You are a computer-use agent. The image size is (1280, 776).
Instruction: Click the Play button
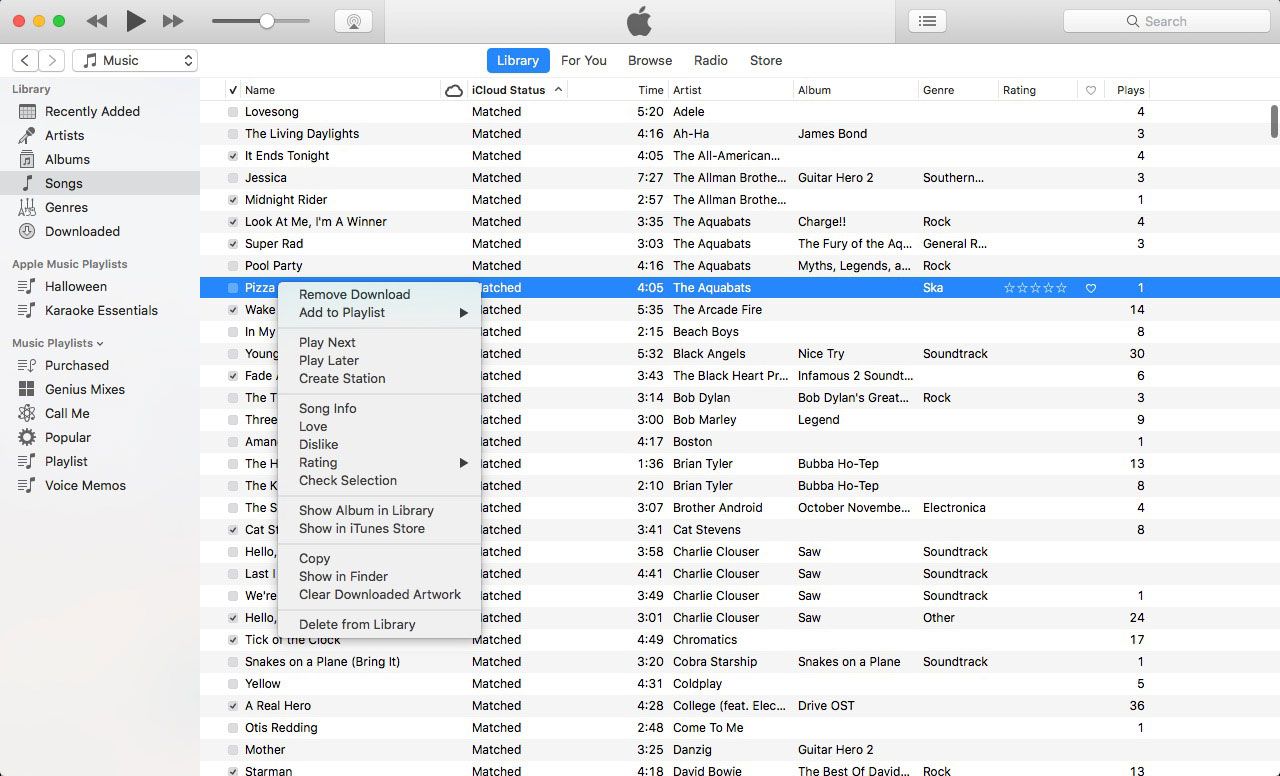[137, 21]
